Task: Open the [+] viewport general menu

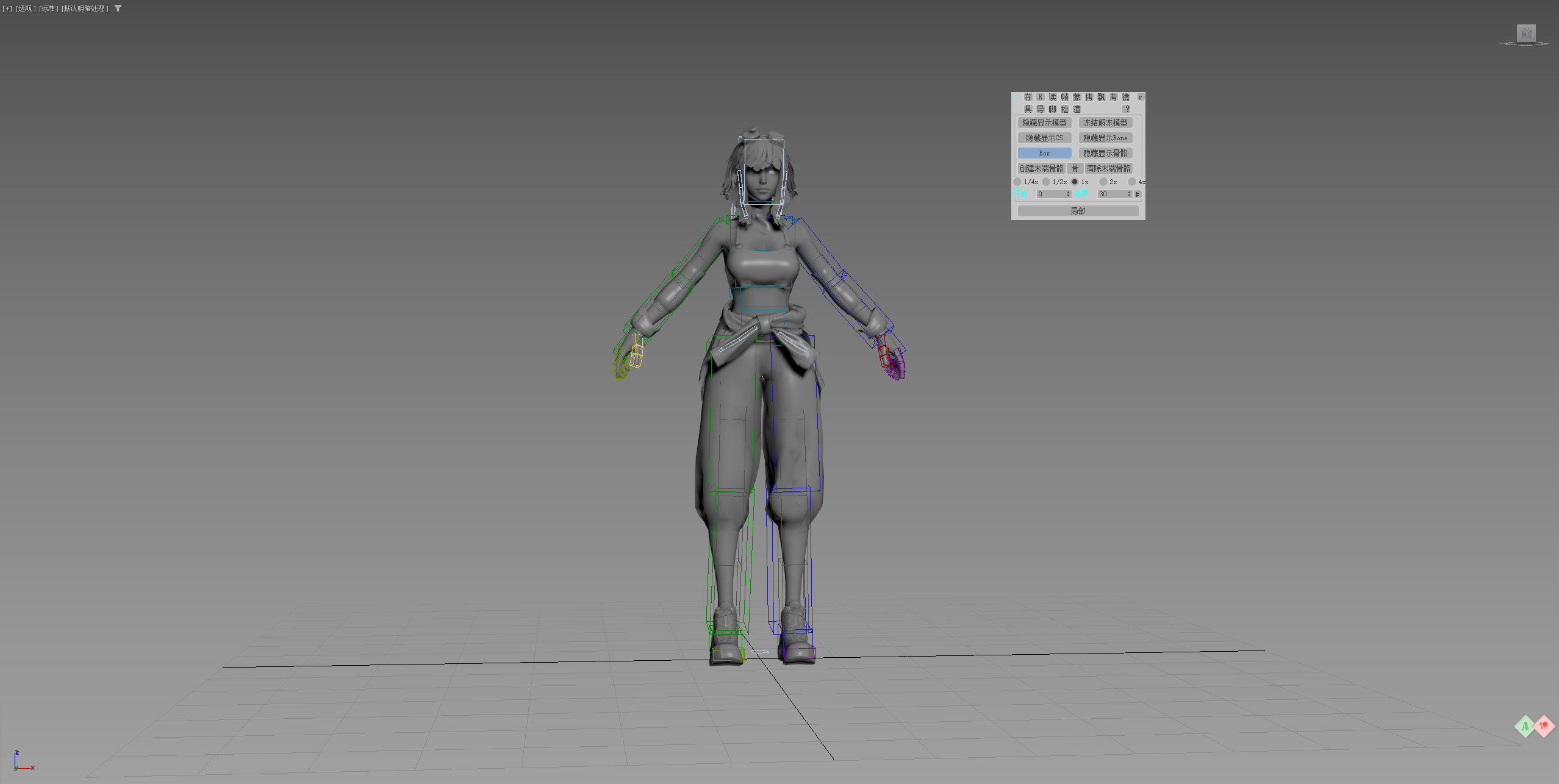Action: coord(7,9)
